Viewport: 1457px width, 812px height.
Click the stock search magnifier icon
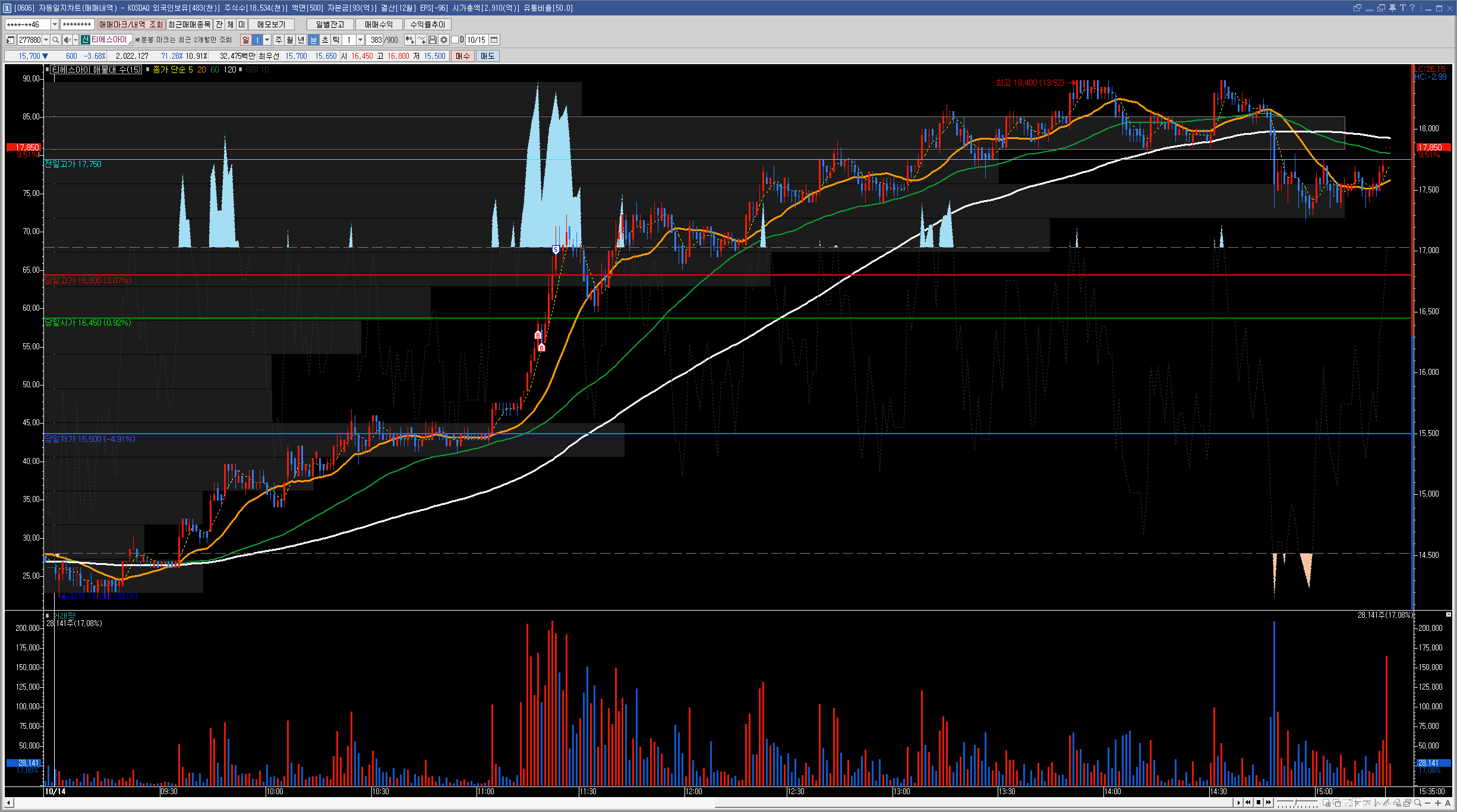coord(55,40)
